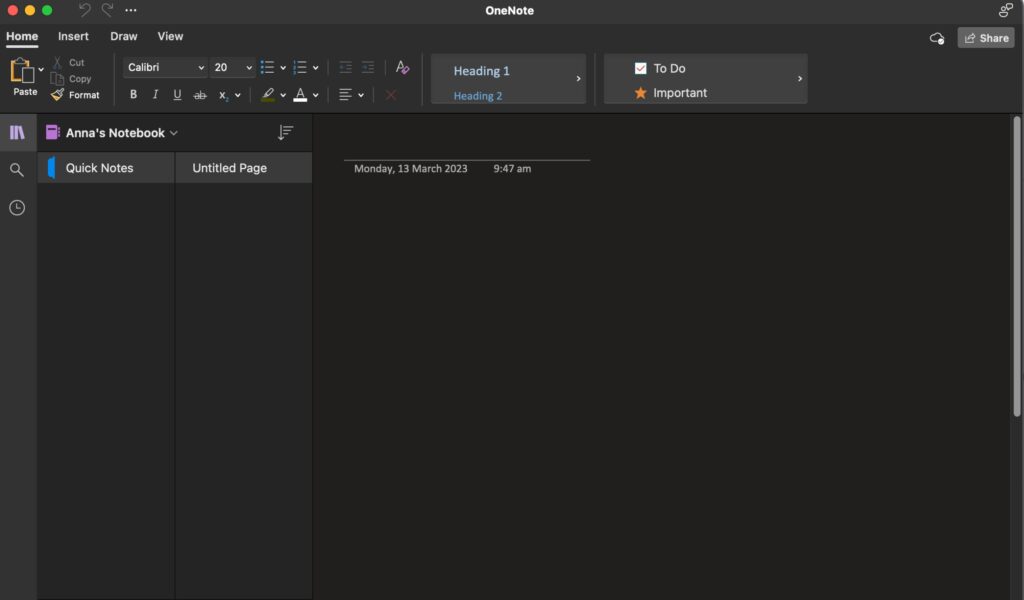
Task: Toggle Underline formatting
Action: 177,95
